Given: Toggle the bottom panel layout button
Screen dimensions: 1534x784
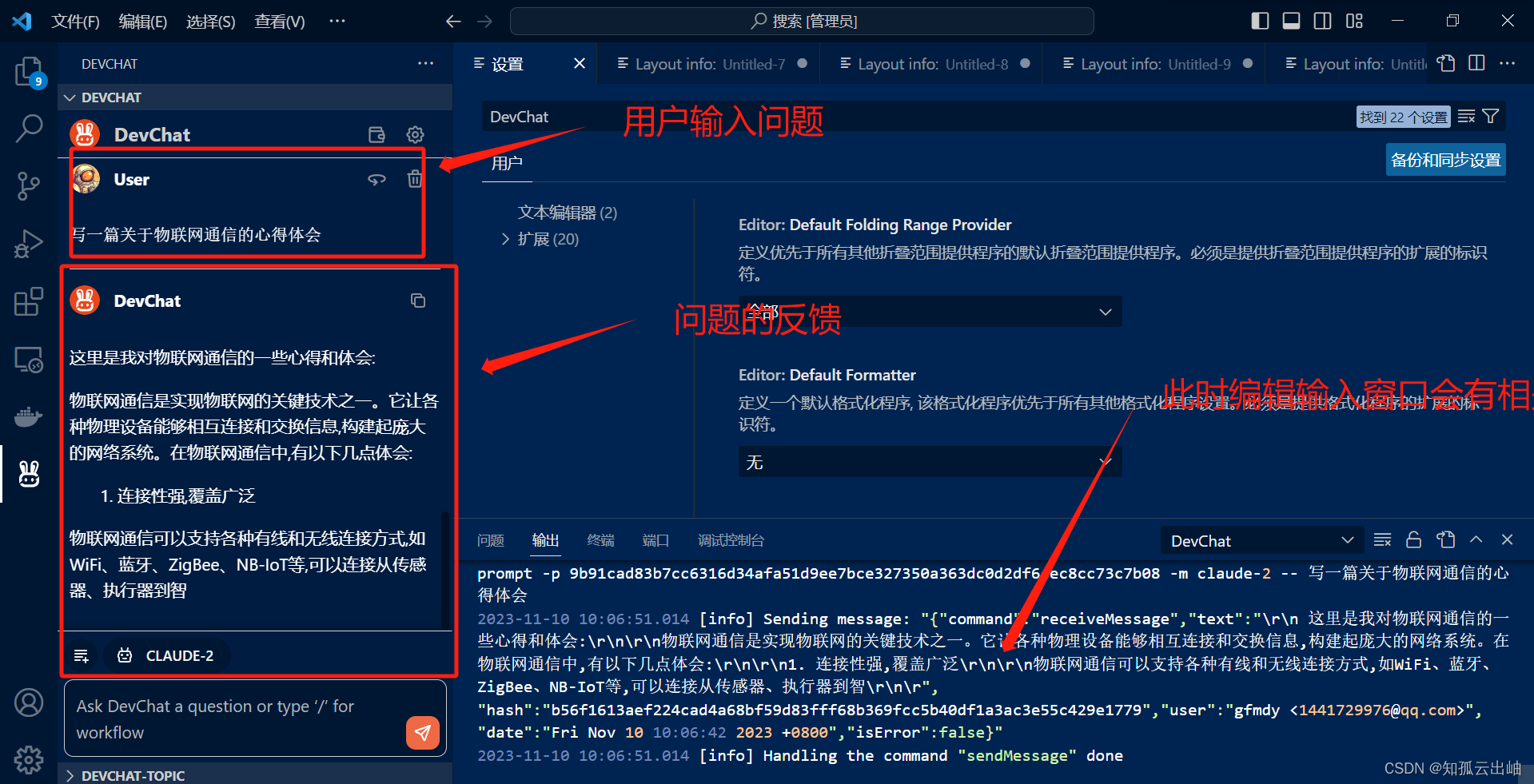Looking at the screenshot, I should pos(1291,22).
